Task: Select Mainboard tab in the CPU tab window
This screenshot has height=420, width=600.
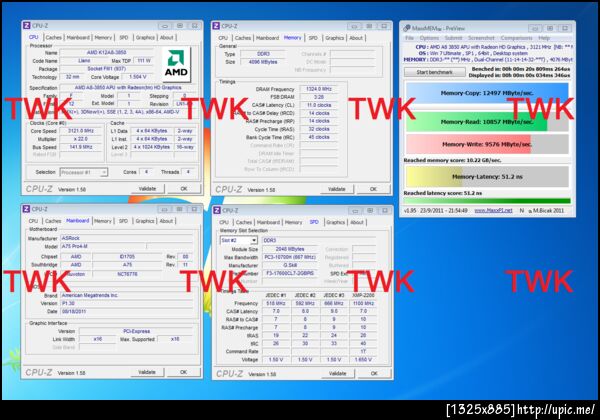Action: 78,37
